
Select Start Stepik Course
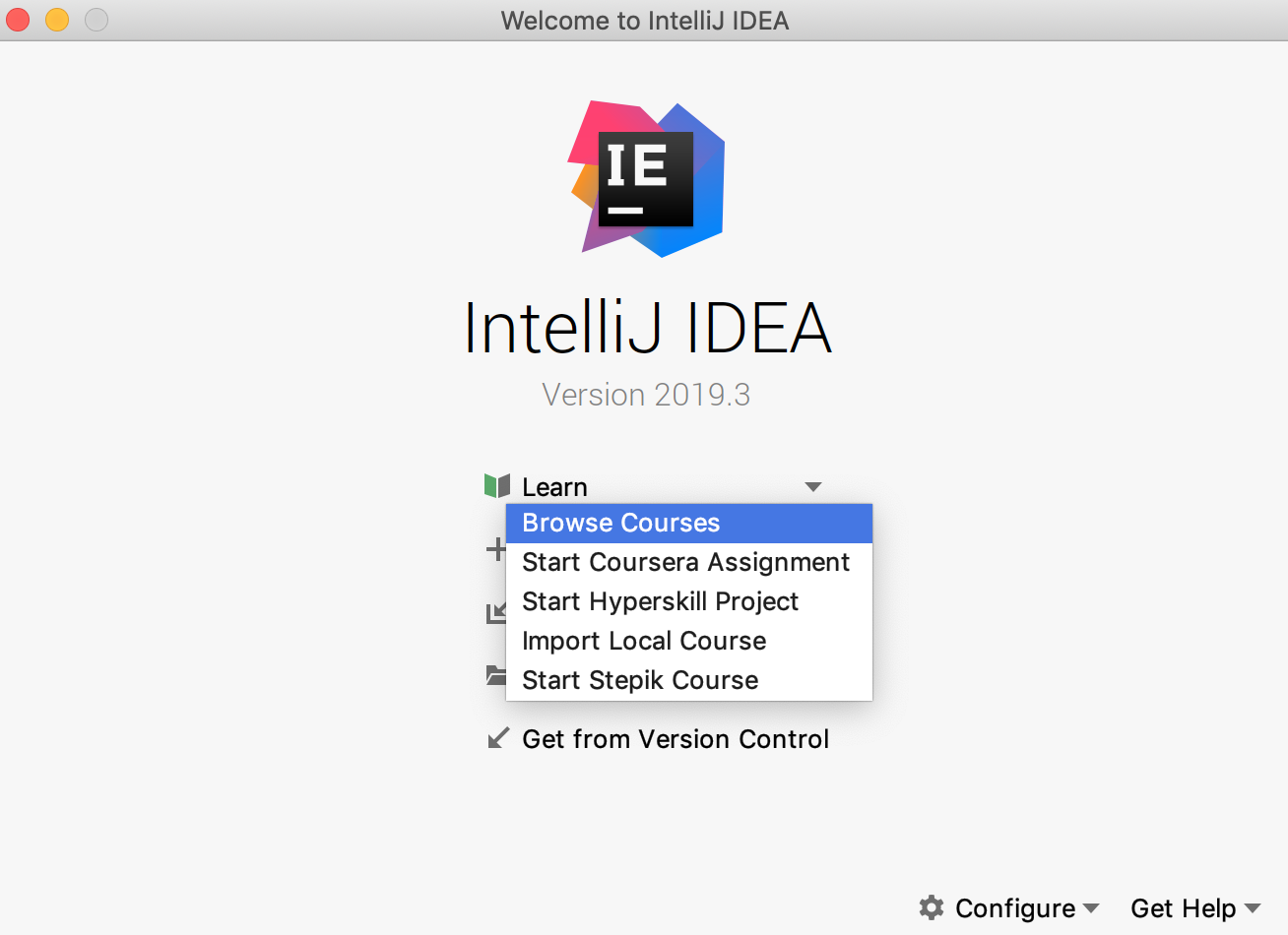click(x=689, y=680)
